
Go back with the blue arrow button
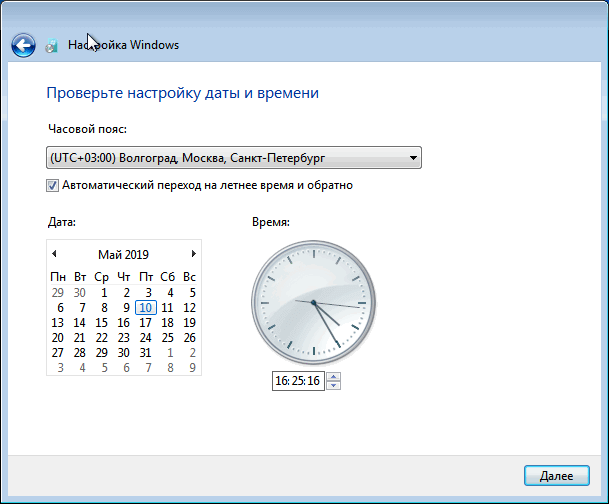[23, 45]
